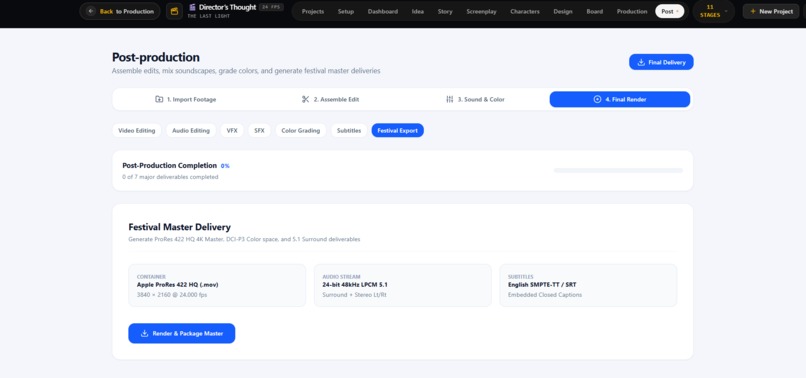Open the Characters stage
The height and width of the screenshot is (378, 806).
coord(525,11)
